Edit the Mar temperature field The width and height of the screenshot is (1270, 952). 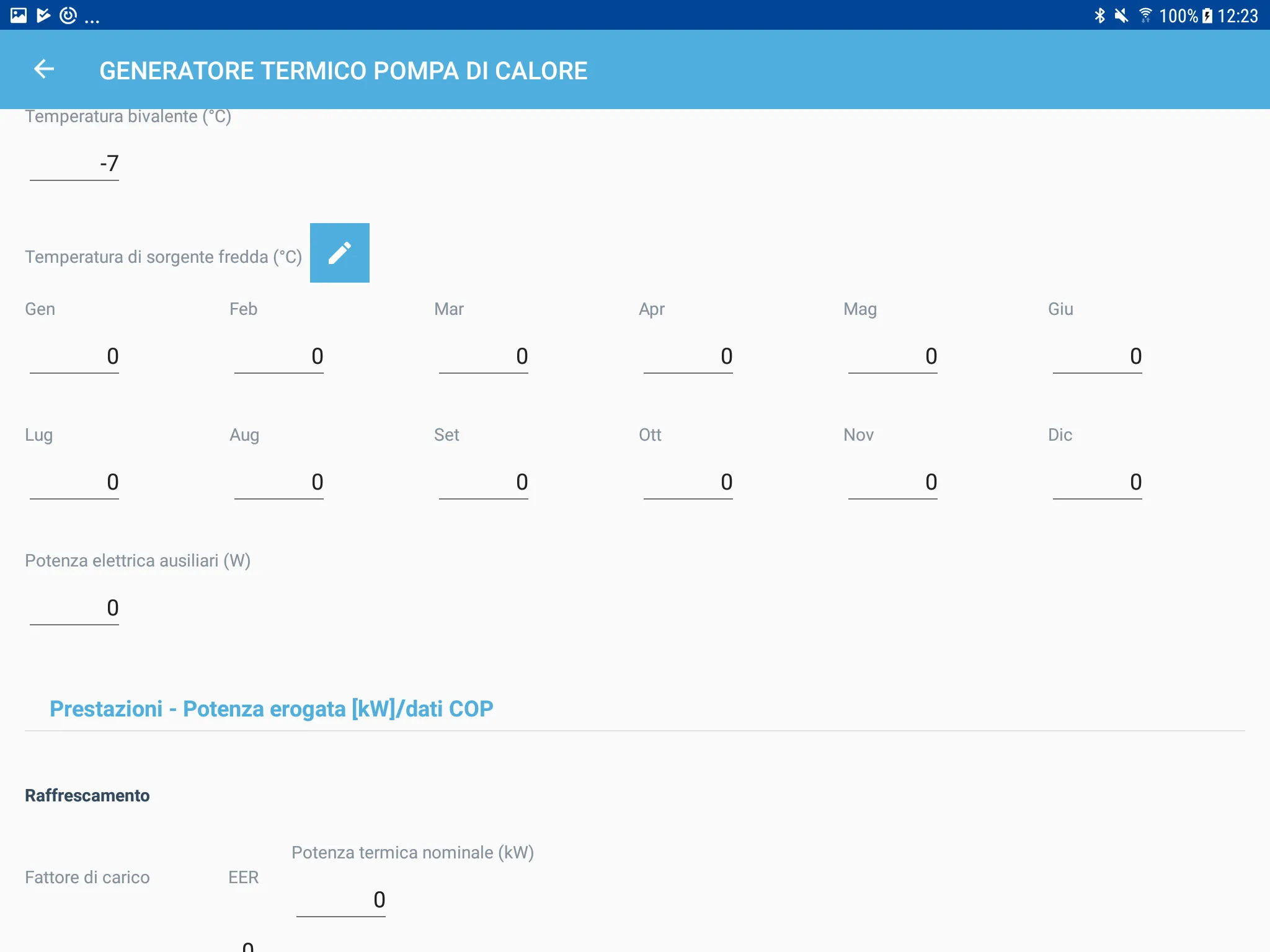pos(484,357)
